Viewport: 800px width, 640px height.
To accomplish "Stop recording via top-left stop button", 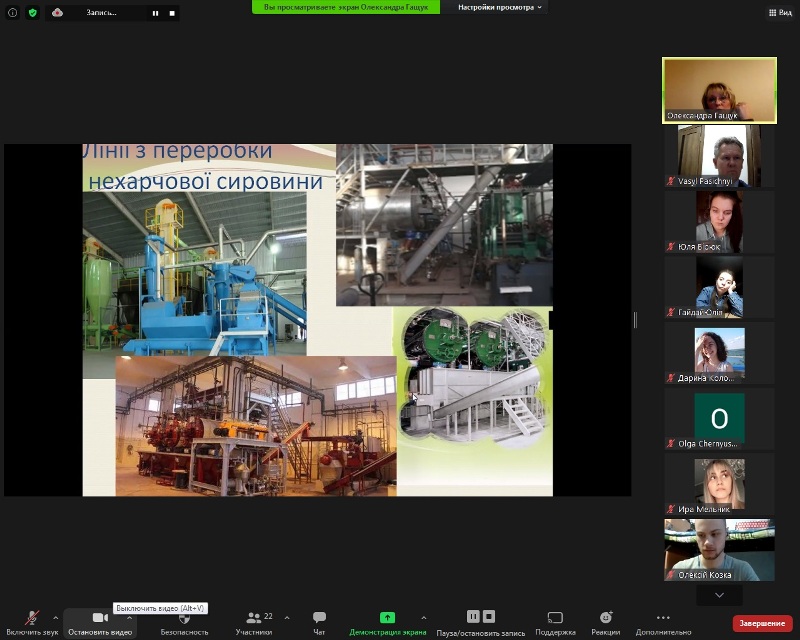I will pos(171,13).
